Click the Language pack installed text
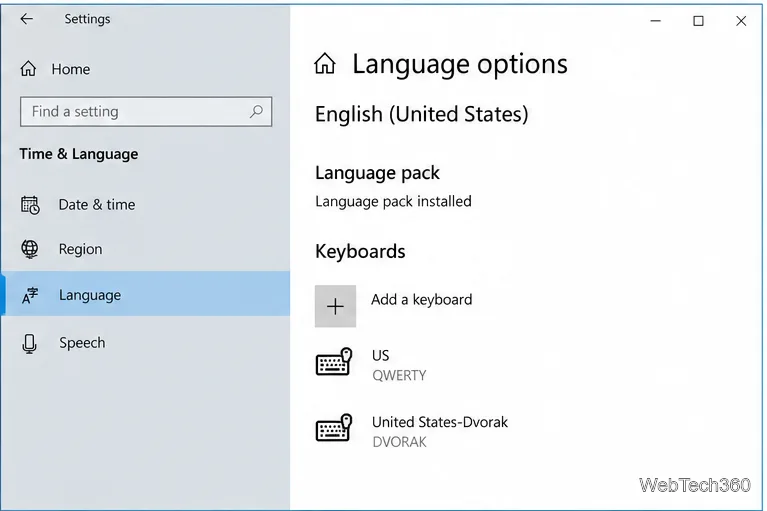Image resolution: width=767 pixels, height=511 pixels. (393, 201)
